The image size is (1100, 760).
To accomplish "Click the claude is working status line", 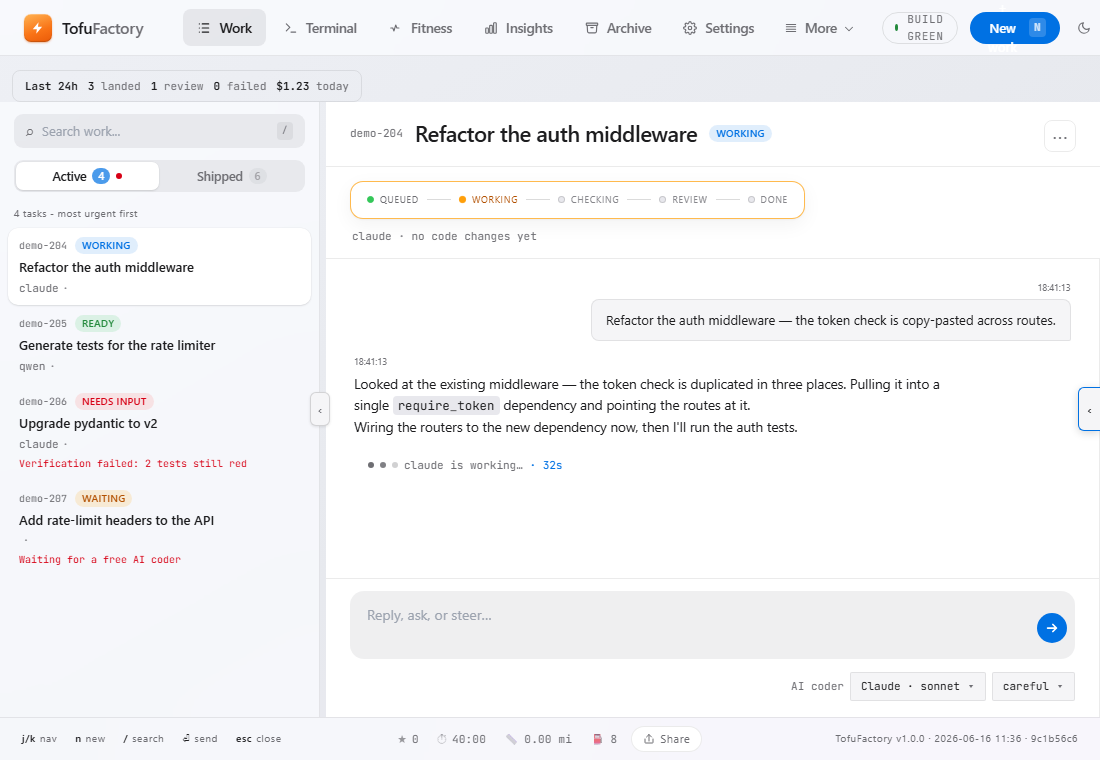I will point(464,465).
